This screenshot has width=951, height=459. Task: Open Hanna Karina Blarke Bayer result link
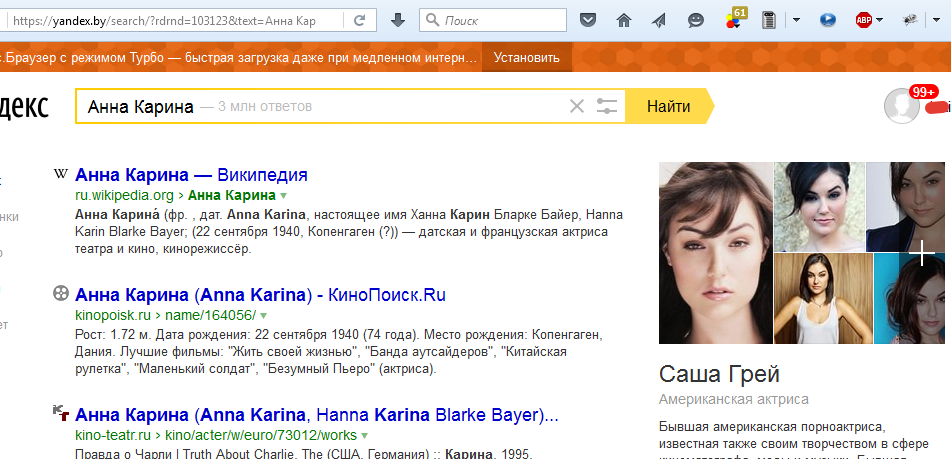pos(317,415)
